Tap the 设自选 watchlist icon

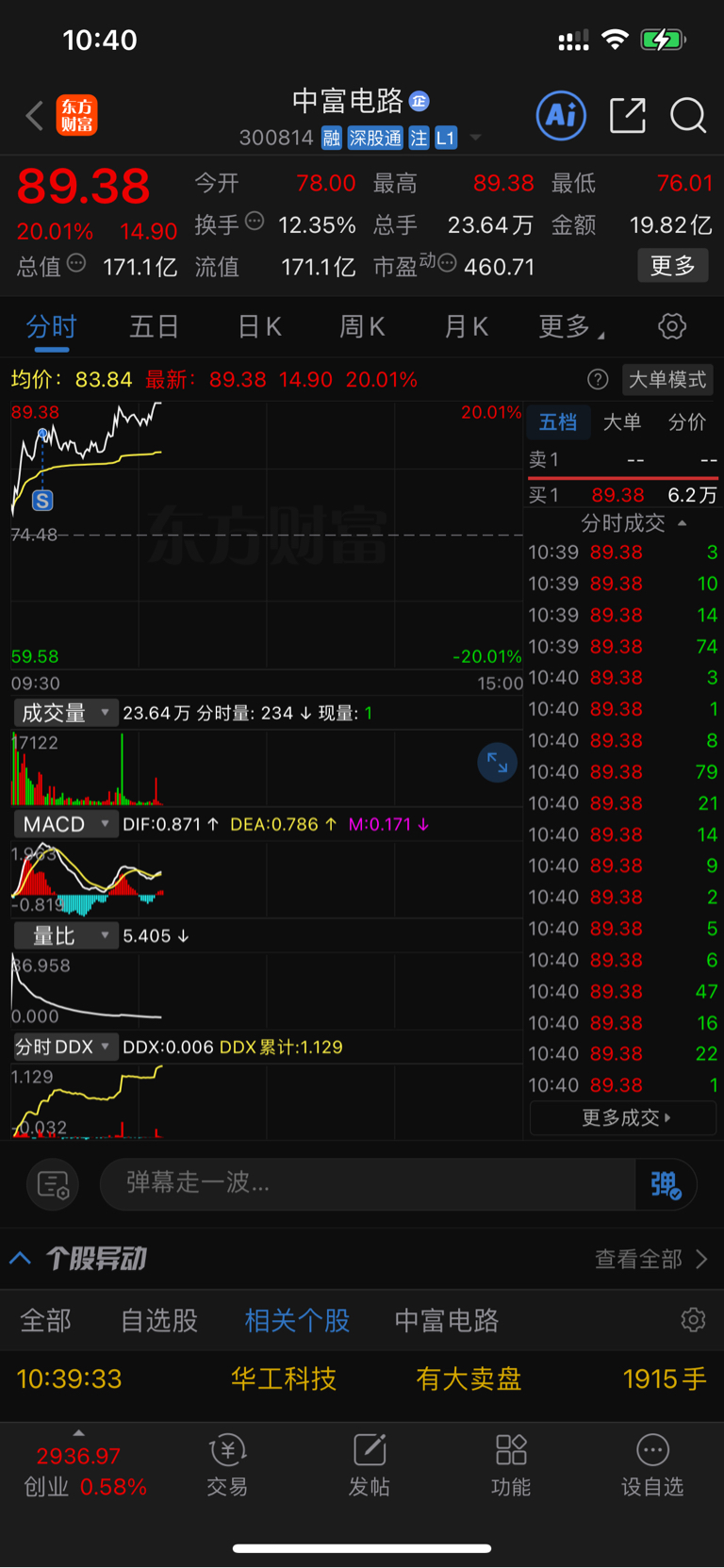pyautogui.click(x=652, y=1466)
